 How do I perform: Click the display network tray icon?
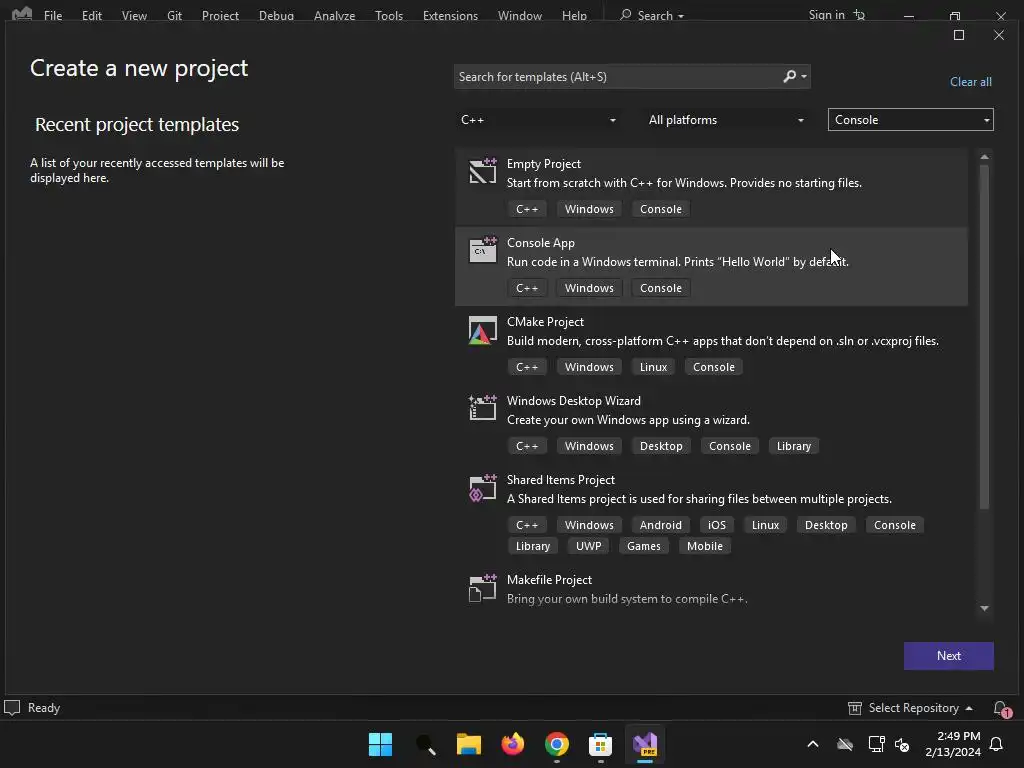pos(876,744)
